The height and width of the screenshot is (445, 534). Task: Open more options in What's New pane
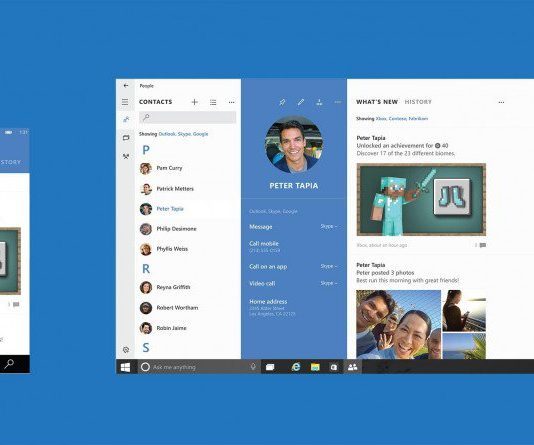[x=501, y=102]
